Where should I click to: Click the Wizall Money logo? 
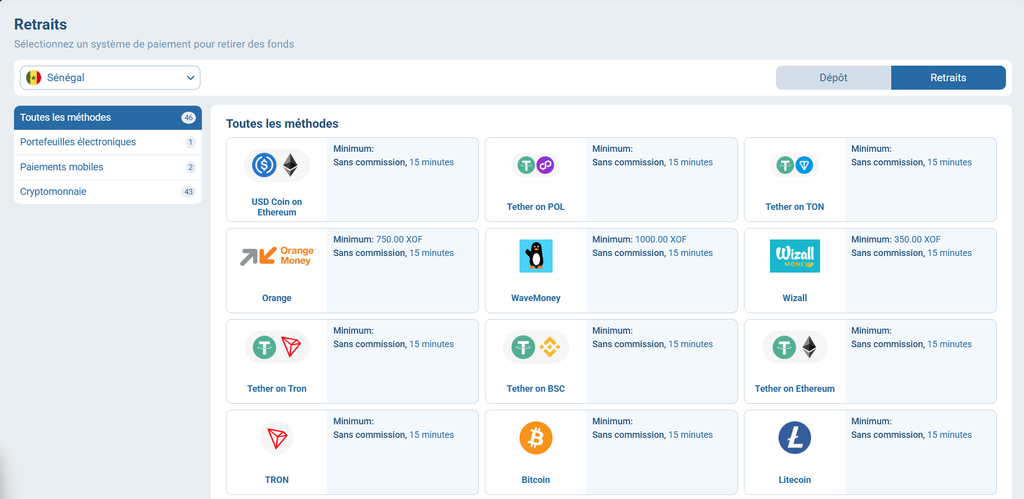(x=795, y=256)
